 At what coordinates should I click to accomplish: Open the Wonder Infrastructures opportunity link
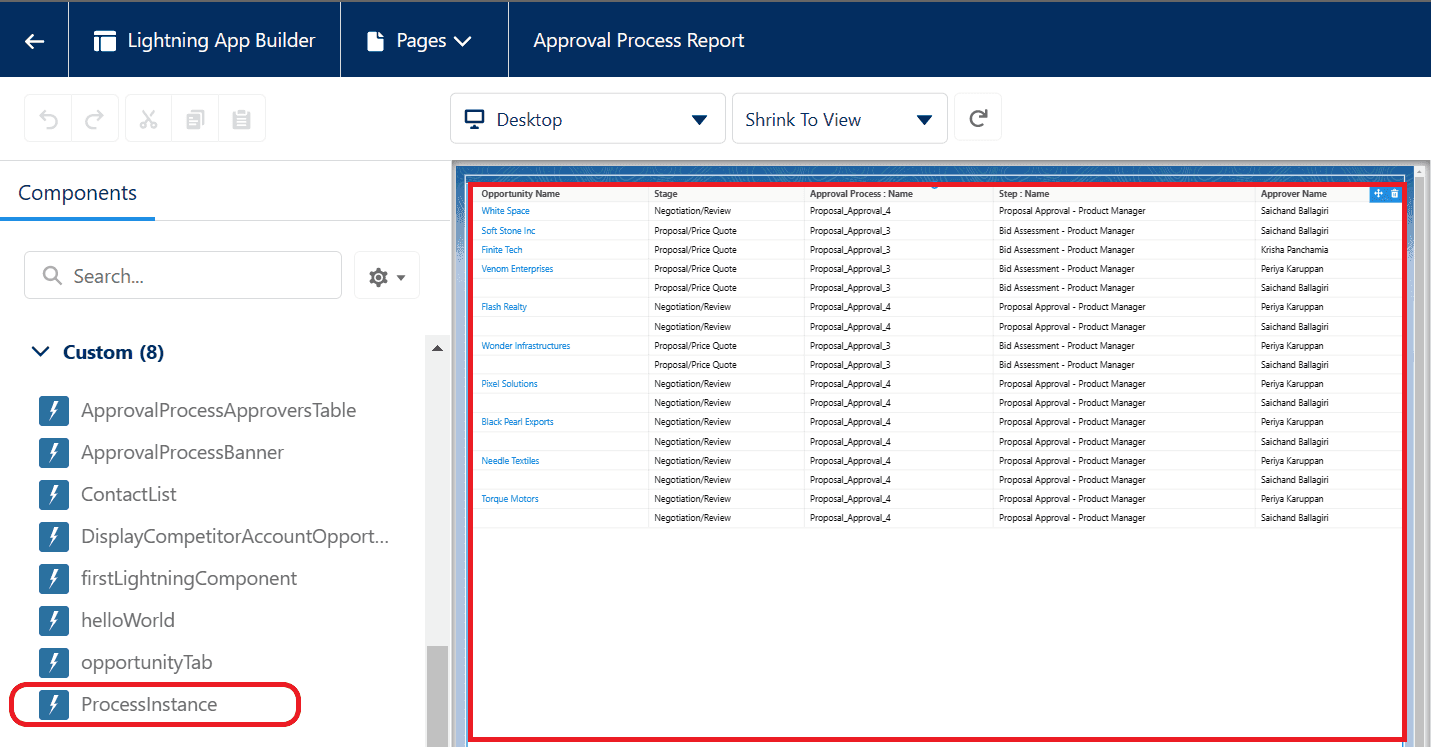click(526, 346)
